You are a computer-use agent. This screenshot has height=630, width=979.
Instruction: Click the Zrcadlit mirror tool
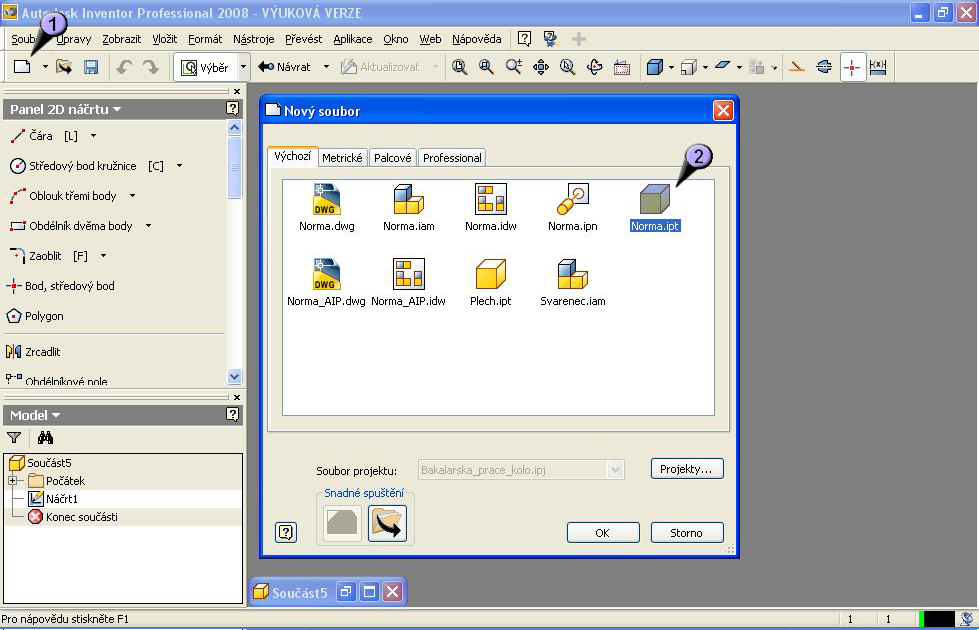(33, 352)
